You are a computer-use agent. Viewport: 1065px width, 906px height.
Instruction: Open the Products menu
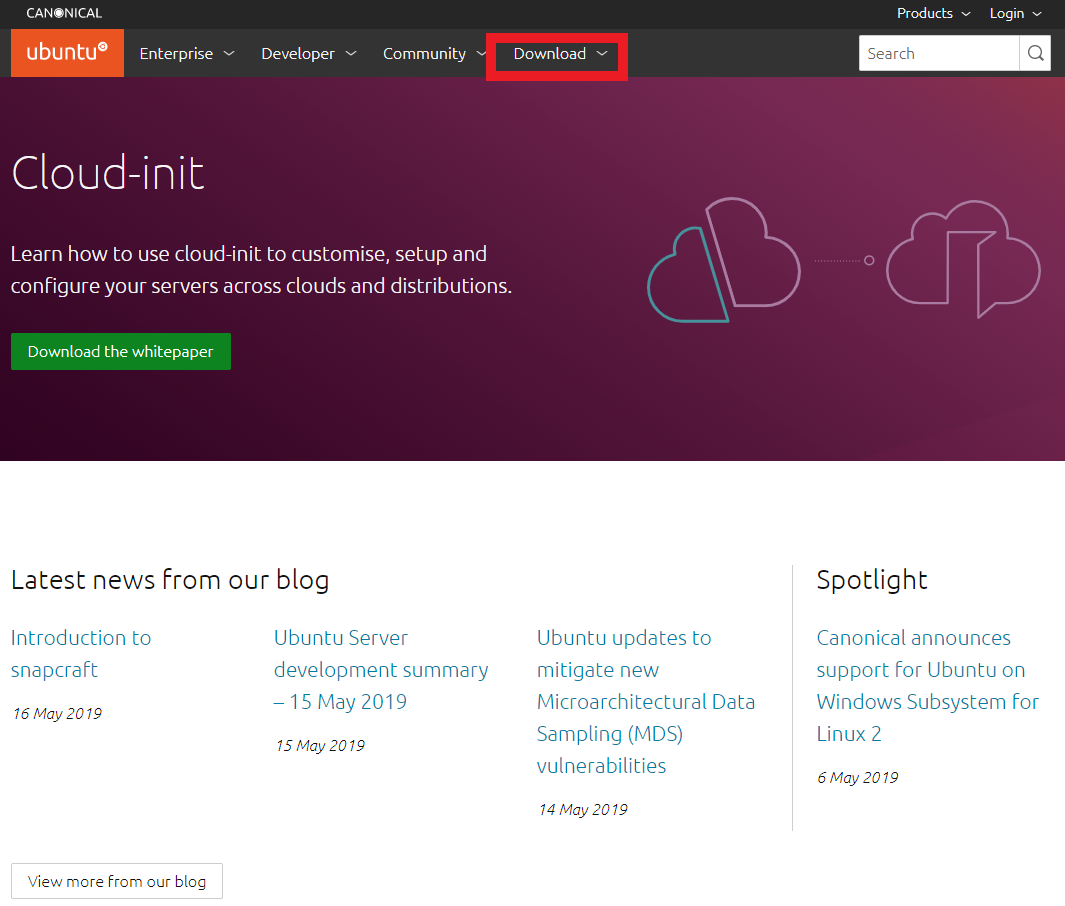[933, 13]
